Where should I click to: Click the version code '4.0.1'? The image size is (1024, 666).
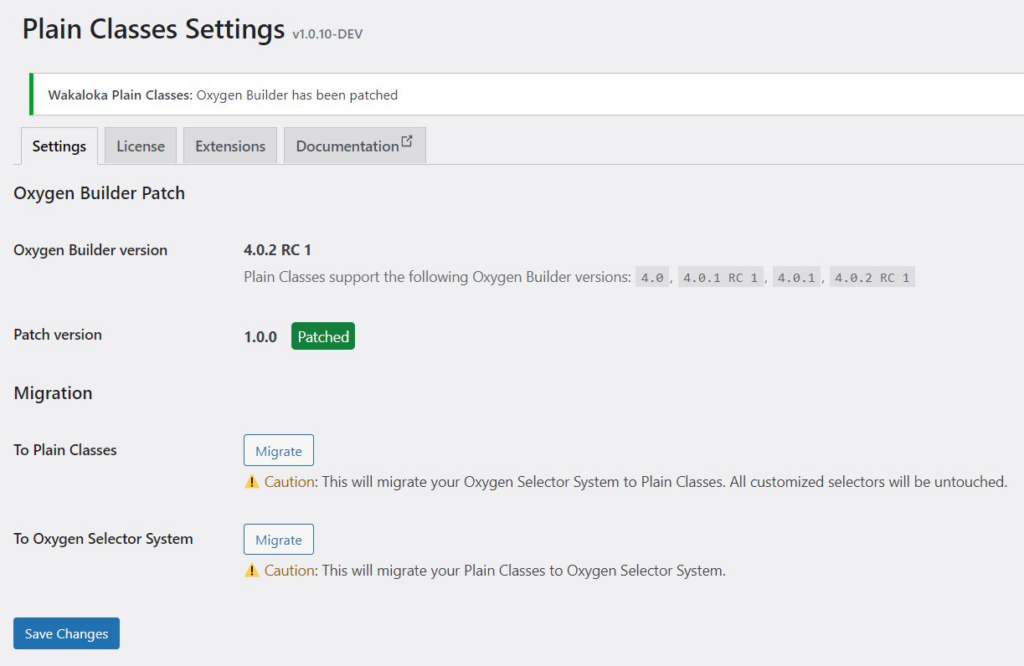796,277
